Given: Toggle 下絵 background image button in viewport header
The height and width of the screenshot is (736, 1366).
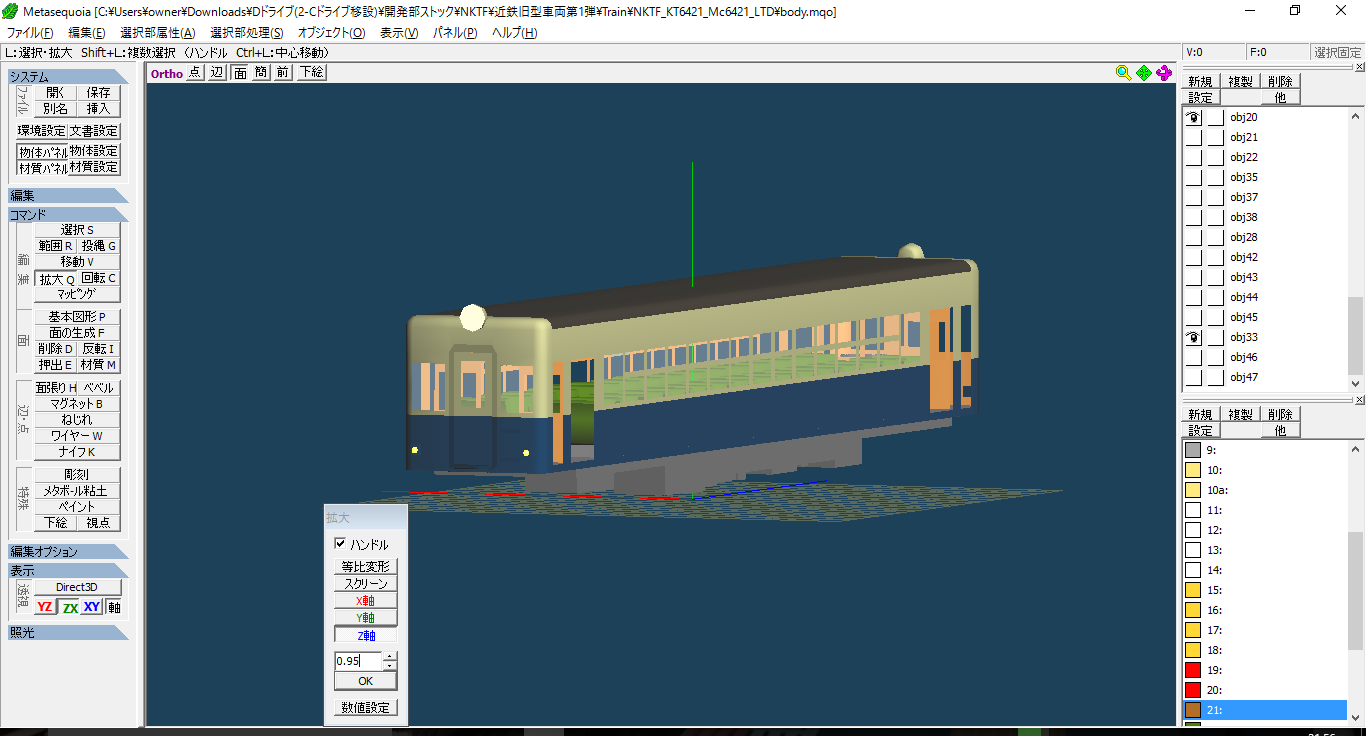Looking at the screenshot, I should [311, 72].
